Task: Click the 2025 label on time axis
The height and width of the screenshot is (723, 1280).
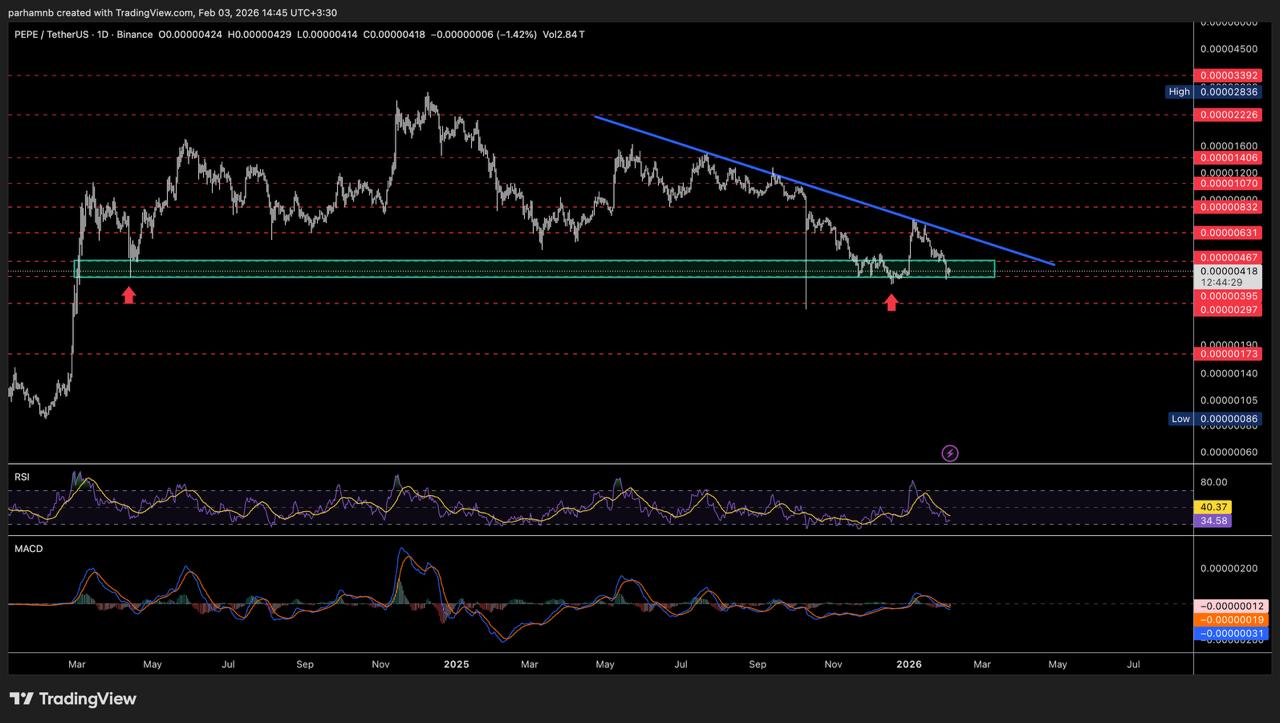Action: pyautogui.click(x=456, y=664)
